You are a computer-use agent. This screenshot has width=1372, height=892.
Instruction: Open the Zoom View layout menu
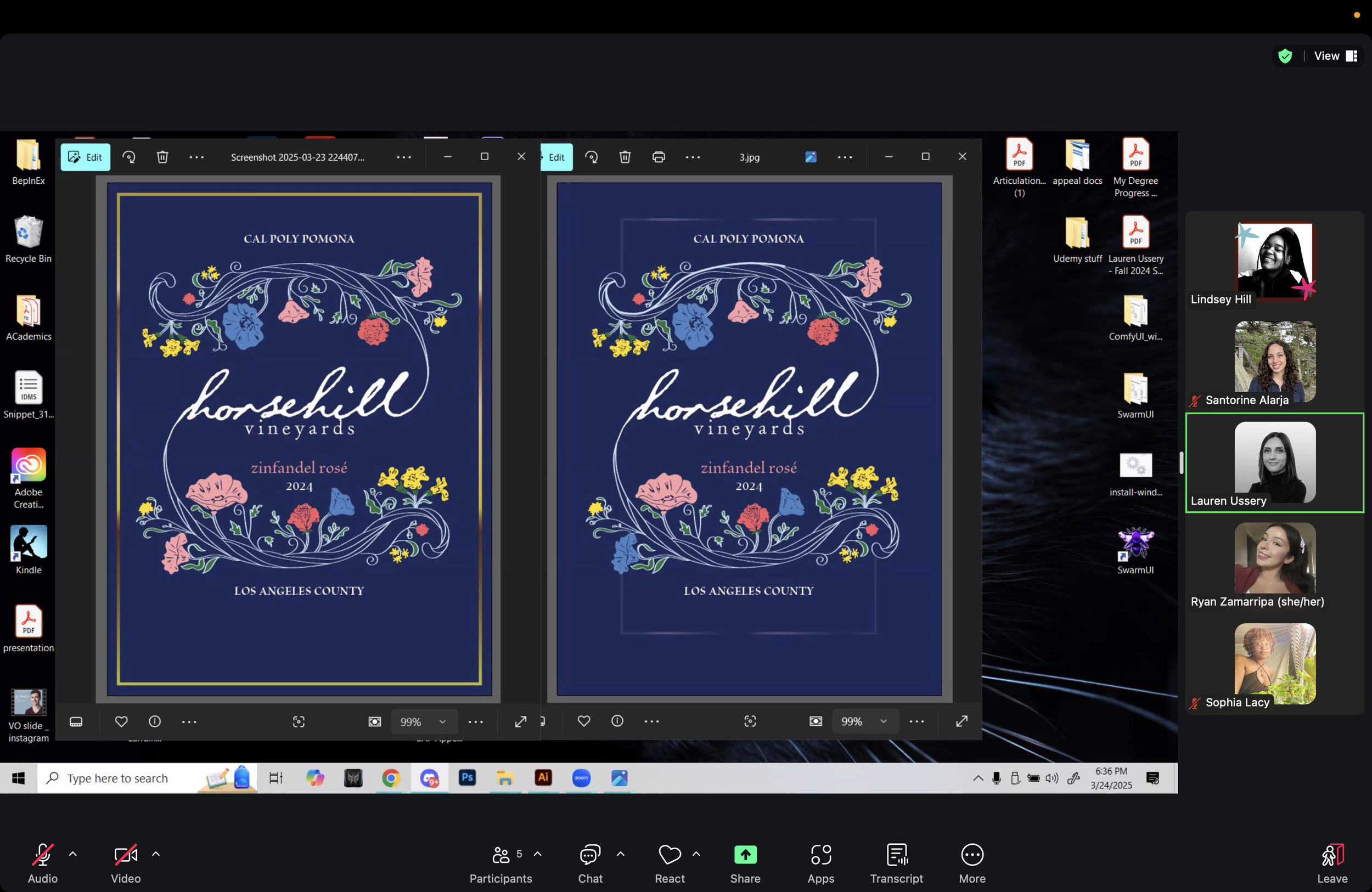tap(1336, 56)
